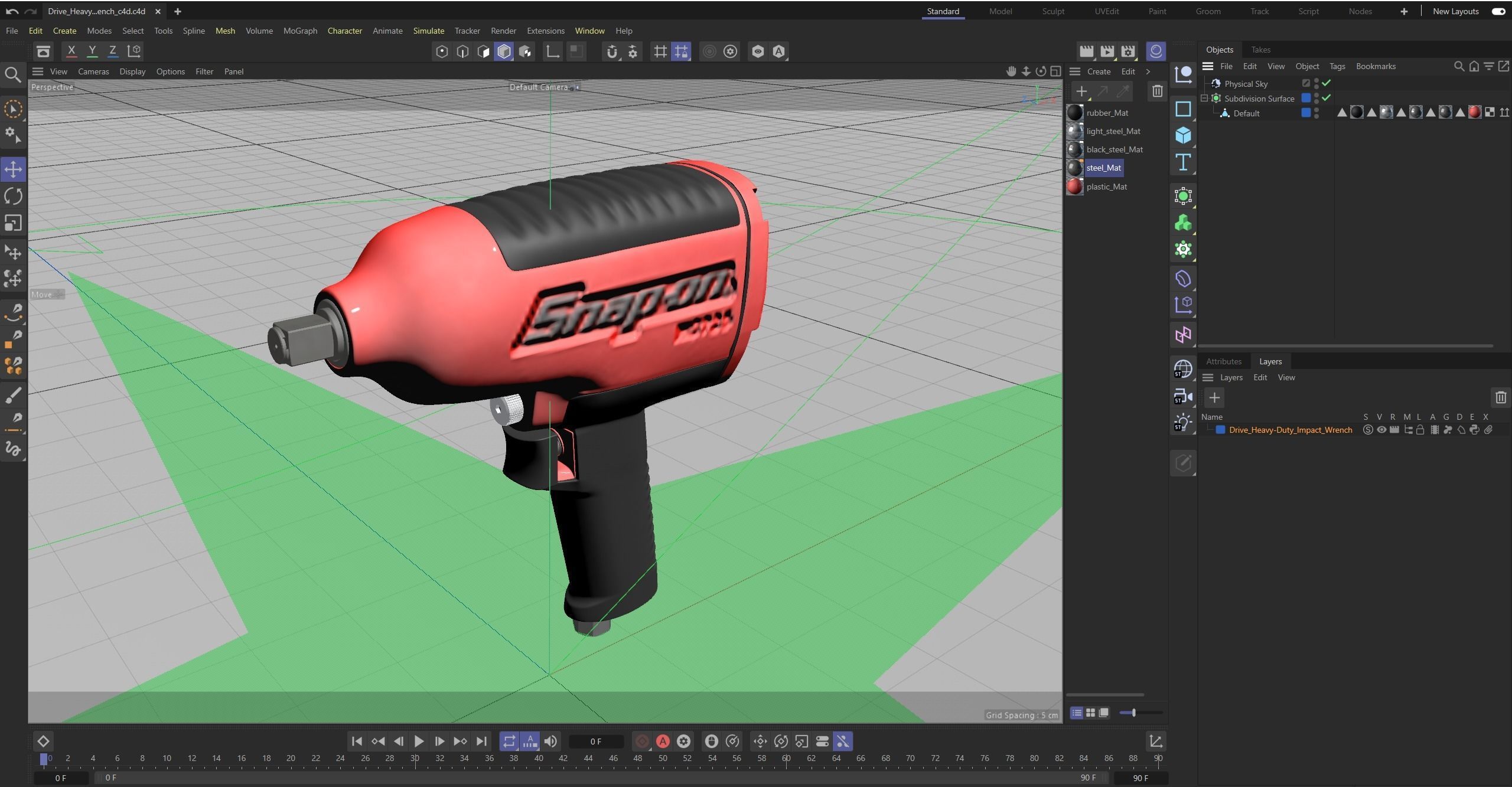This screenshot has height=787, width=1512.
Task: Open viewport hamburger menu next to View
Action: [x=38, y=71]
